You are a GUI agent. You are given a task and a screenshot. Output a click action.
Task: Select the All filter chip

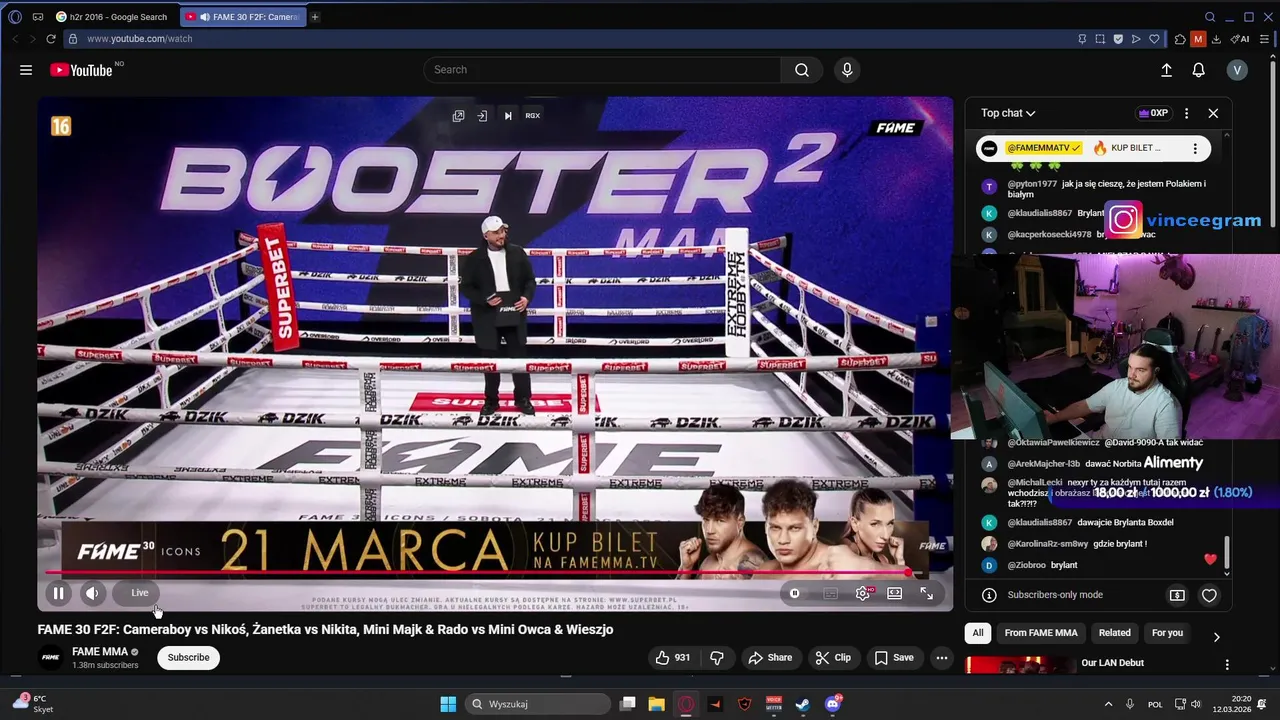(x=978, y=633)
